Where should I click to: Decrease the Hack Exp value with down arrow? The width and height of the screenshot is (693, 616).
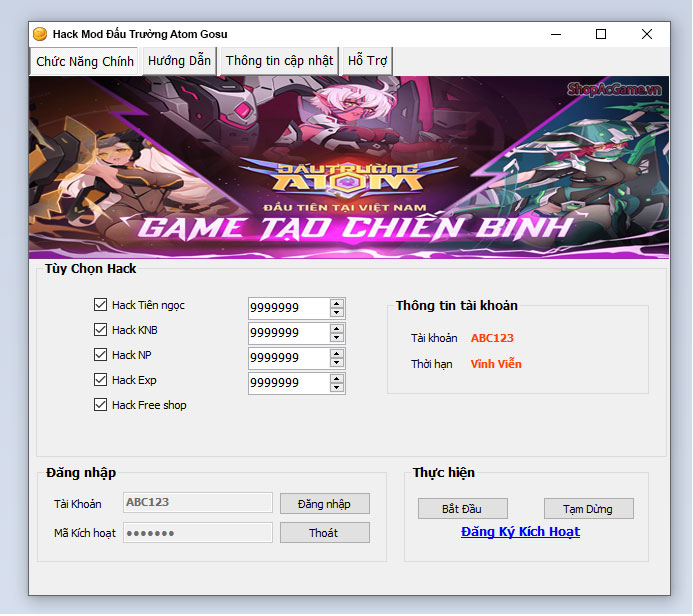click(337, 388)
